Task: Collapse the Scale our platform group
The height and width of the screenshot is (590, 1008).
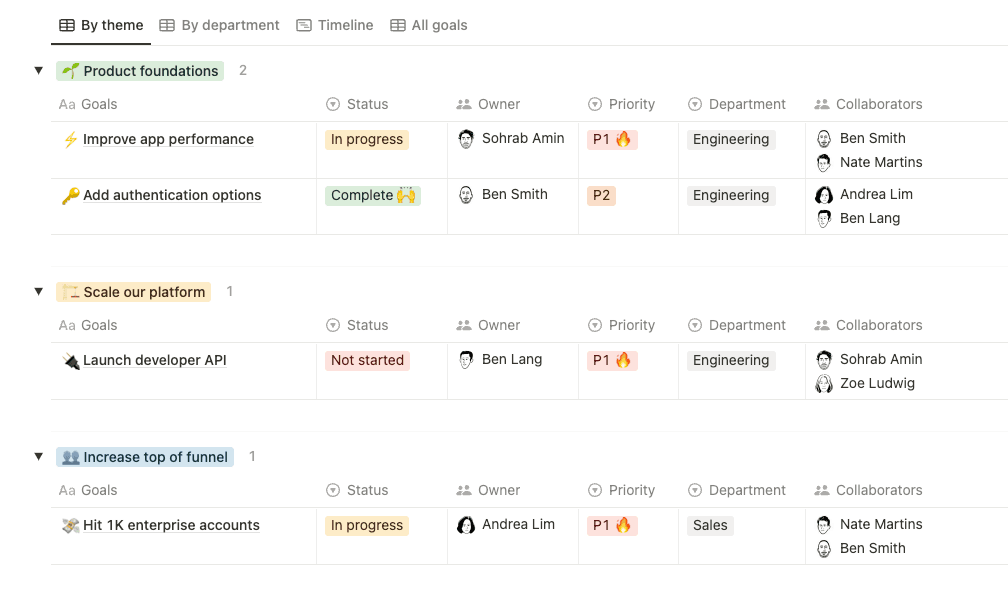Action: pyautogui.click(x=39, y=292)
